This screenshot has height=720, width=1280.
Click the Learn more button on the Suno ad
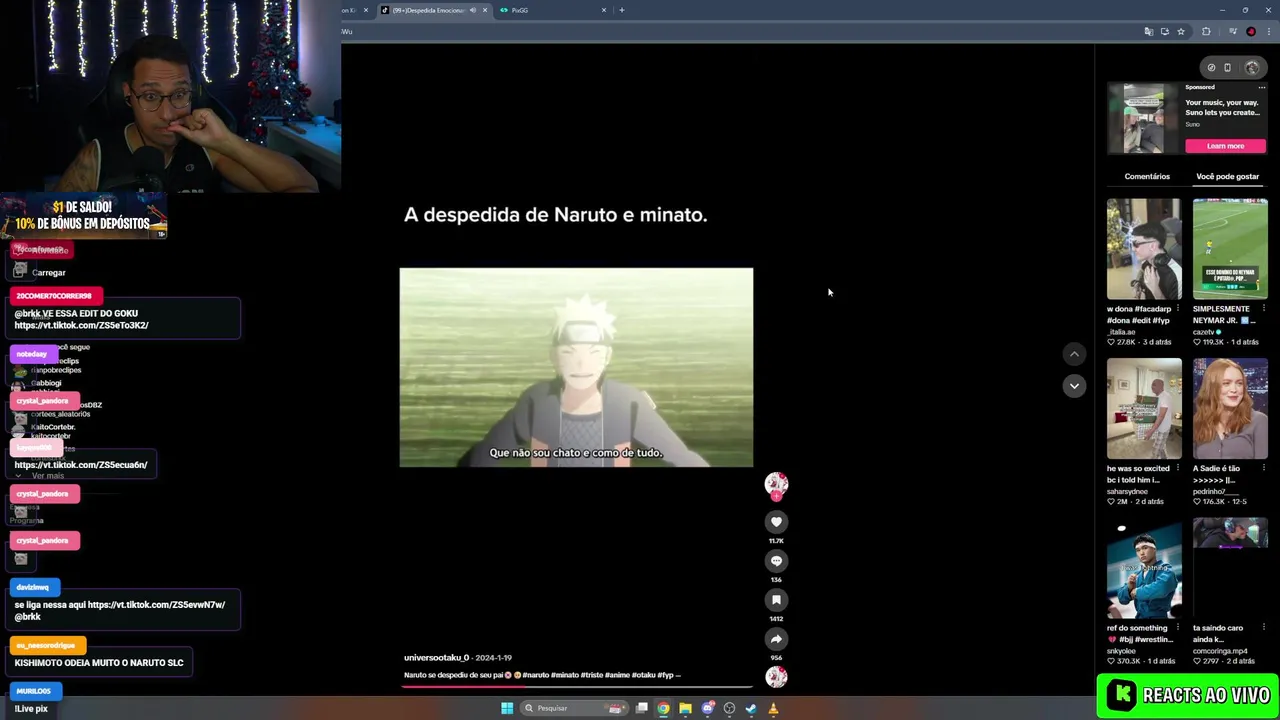click(1226, 146)
